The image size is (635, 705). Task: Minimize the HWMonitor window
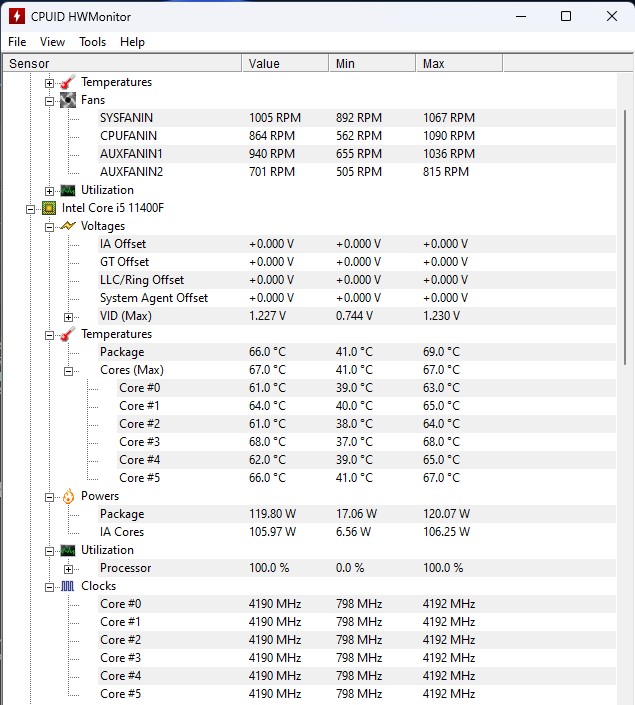click(521, 16)
